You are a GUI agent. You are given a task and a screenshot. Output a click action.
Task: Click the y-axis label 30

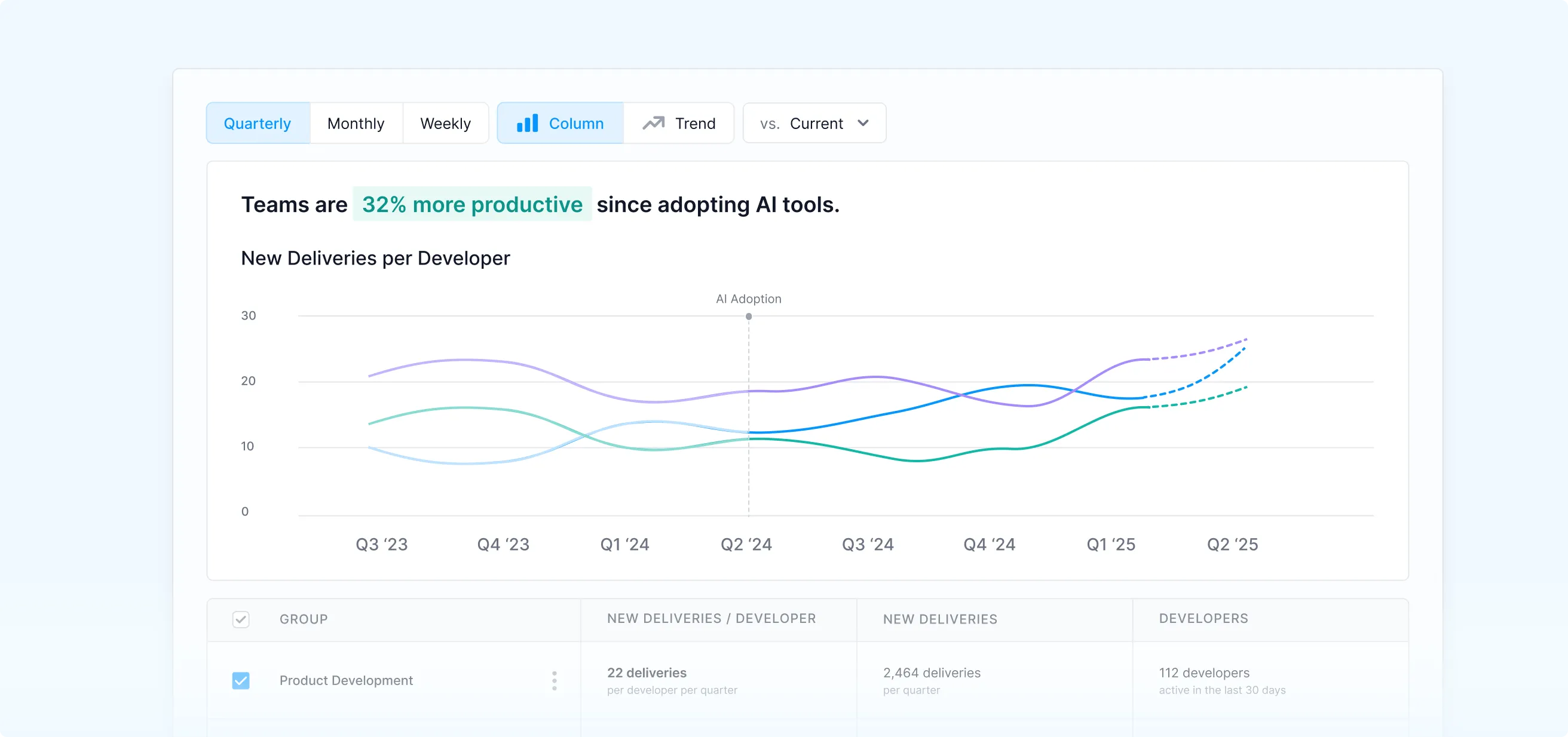coord(249,315)
